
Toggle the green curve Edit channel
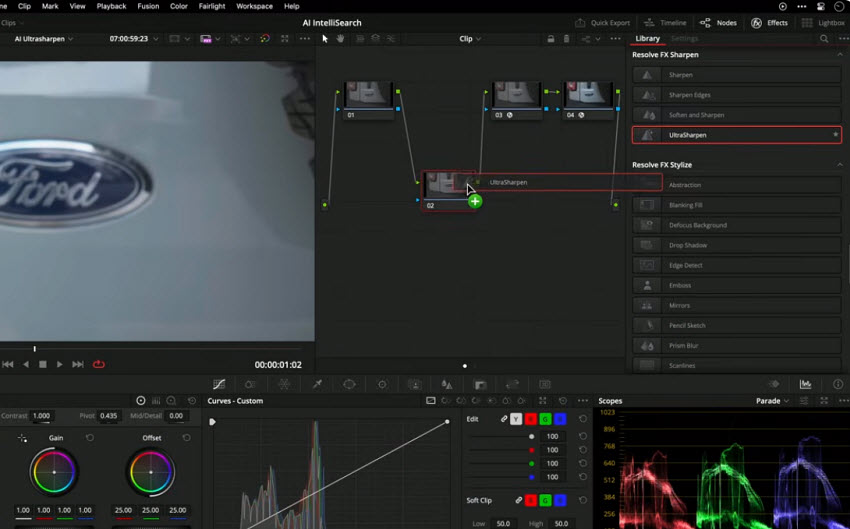[545, 419]
